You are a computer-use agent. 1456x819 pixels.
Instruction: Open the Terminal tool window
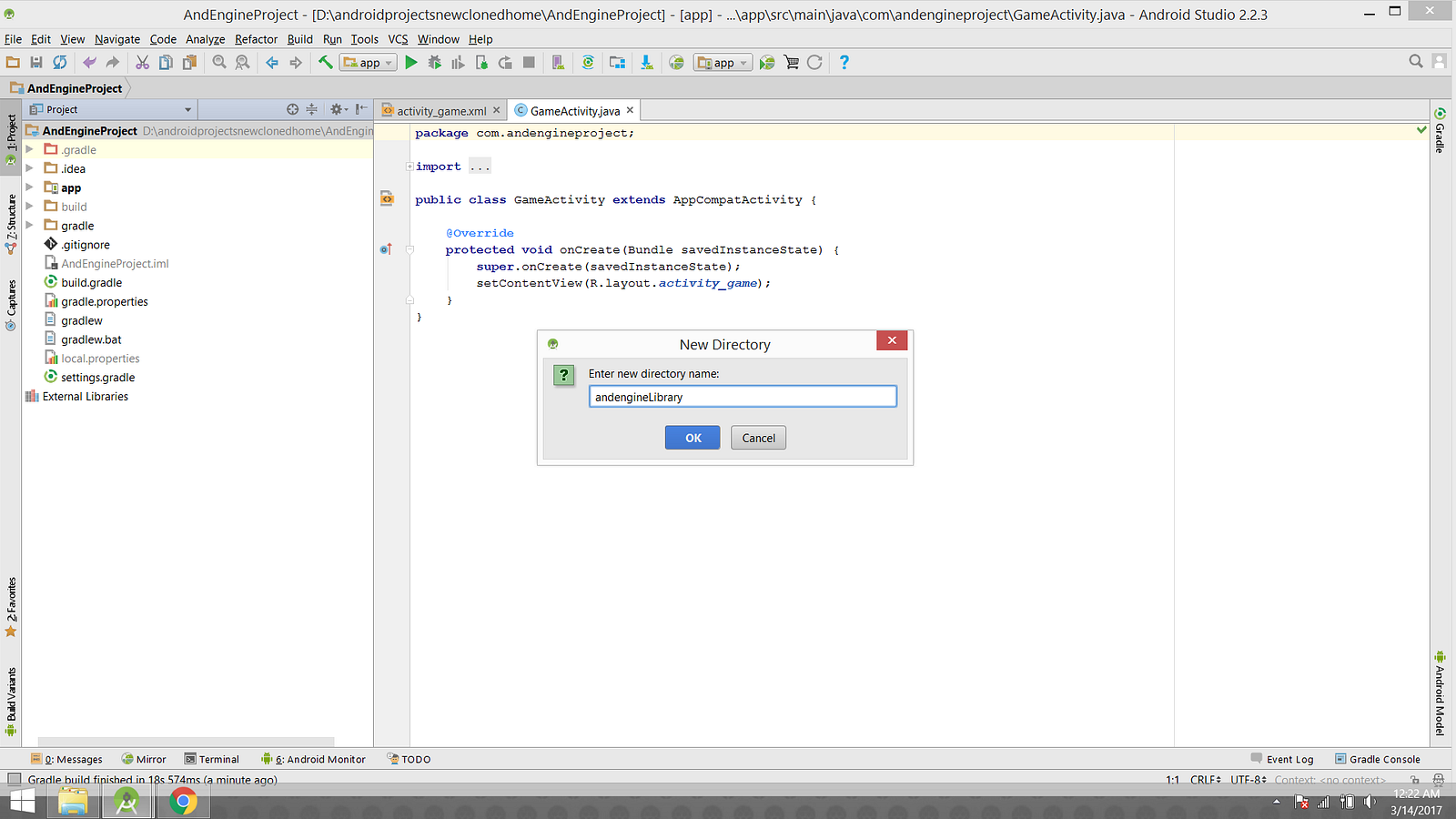pos(211,759)
